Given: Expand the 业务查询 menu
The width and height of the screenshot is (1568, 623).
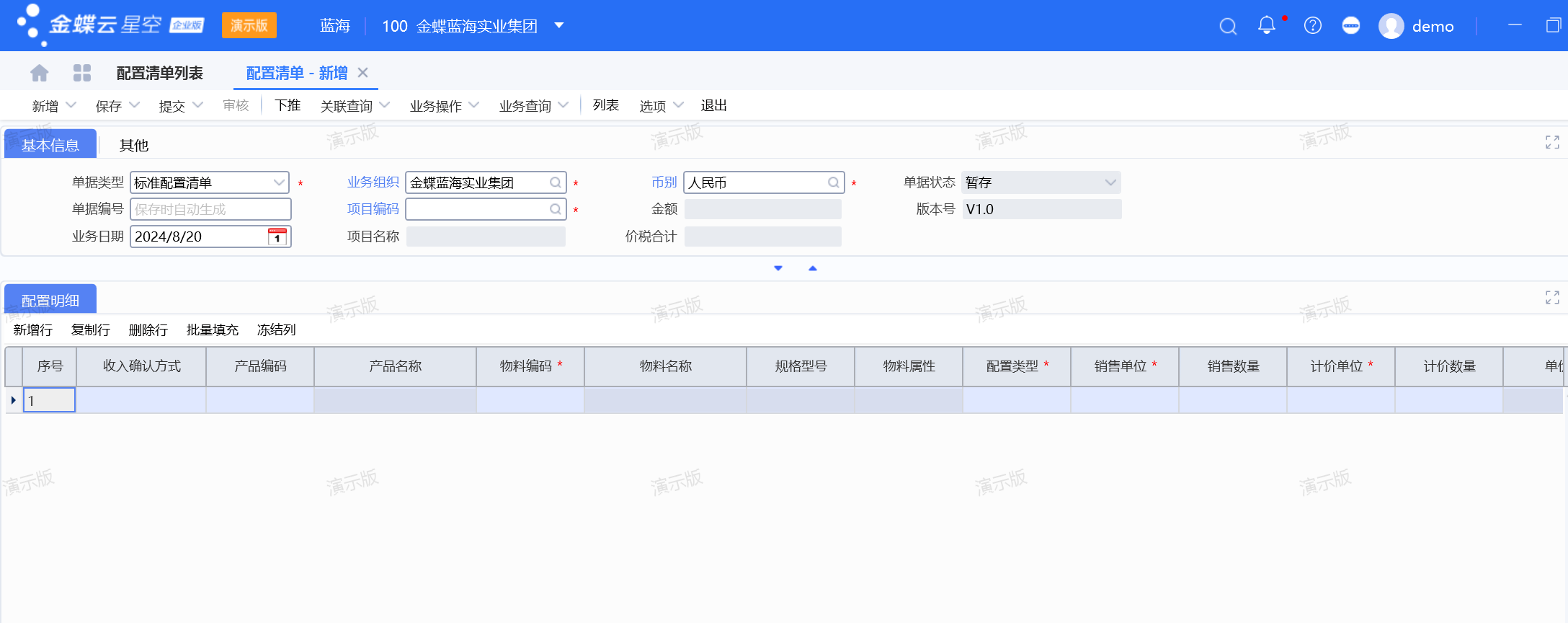Looking at the screenshot, I should [x=563, y=105].
